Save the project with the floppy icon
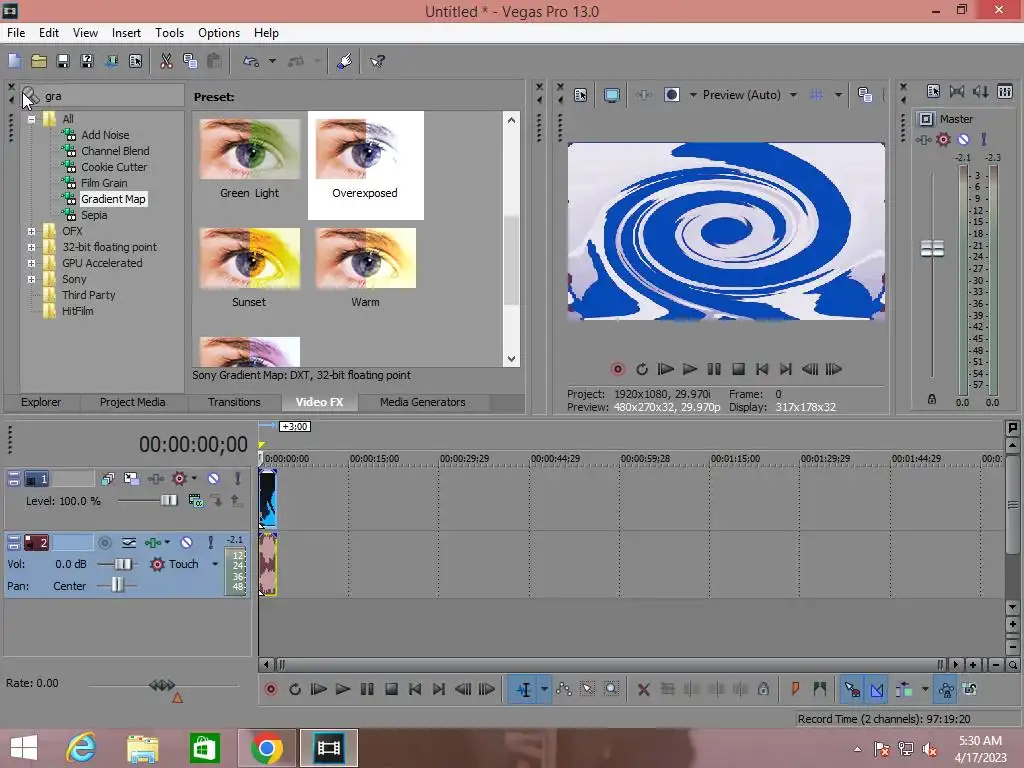 (x=63, y=61)
